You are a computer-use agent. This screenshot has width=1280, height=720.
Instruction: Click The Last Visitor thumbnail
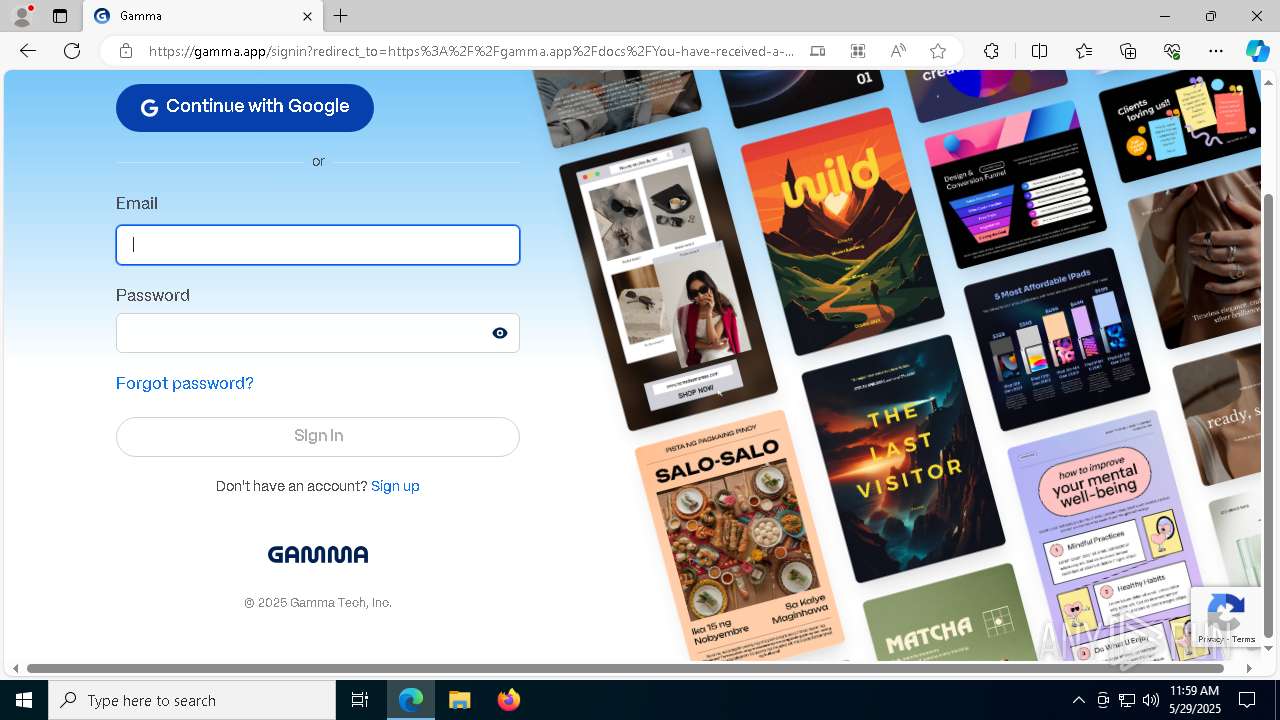(x=903, y=457)
